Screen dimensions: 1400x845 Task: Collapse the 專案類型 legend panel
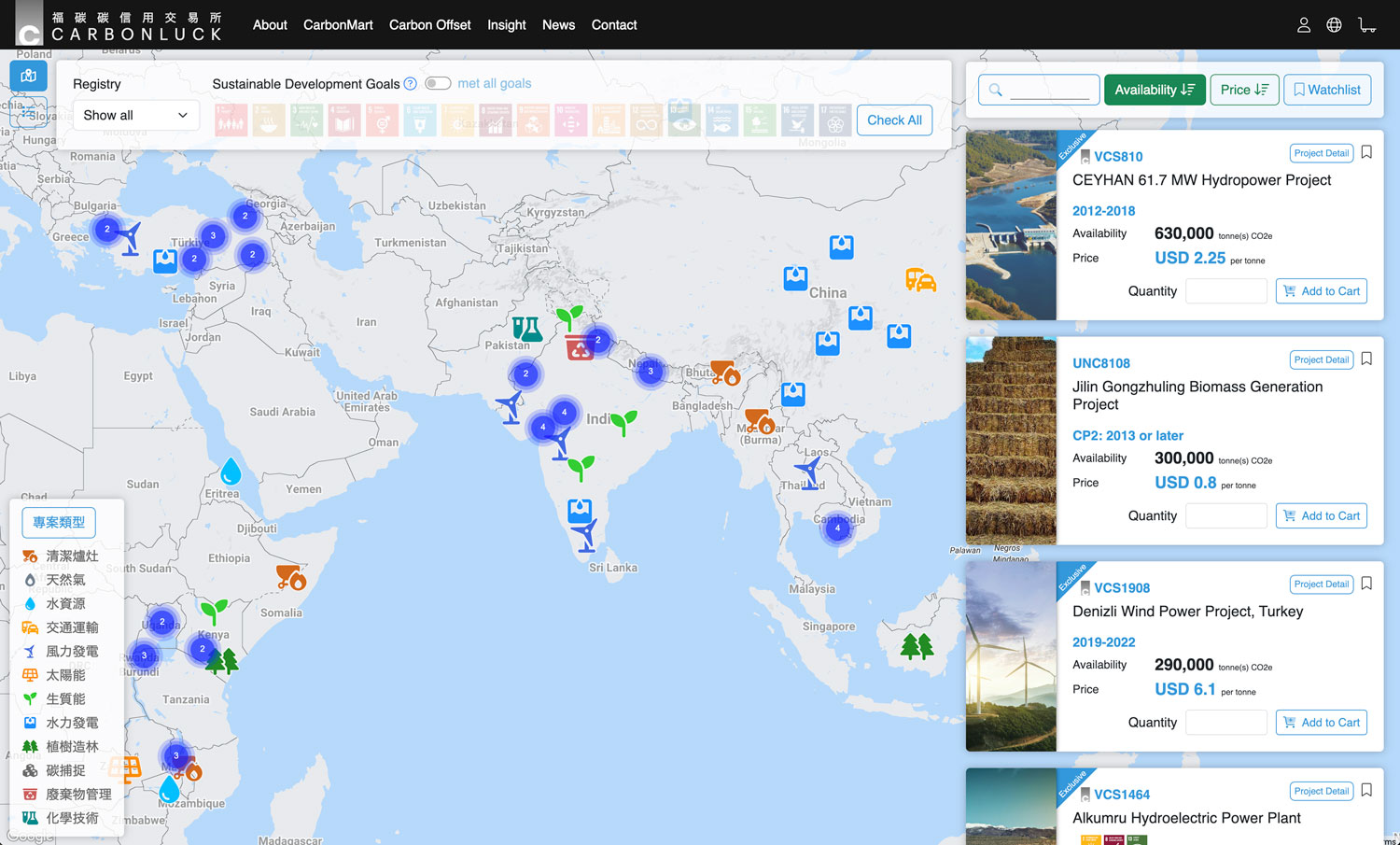click(59, 522)
